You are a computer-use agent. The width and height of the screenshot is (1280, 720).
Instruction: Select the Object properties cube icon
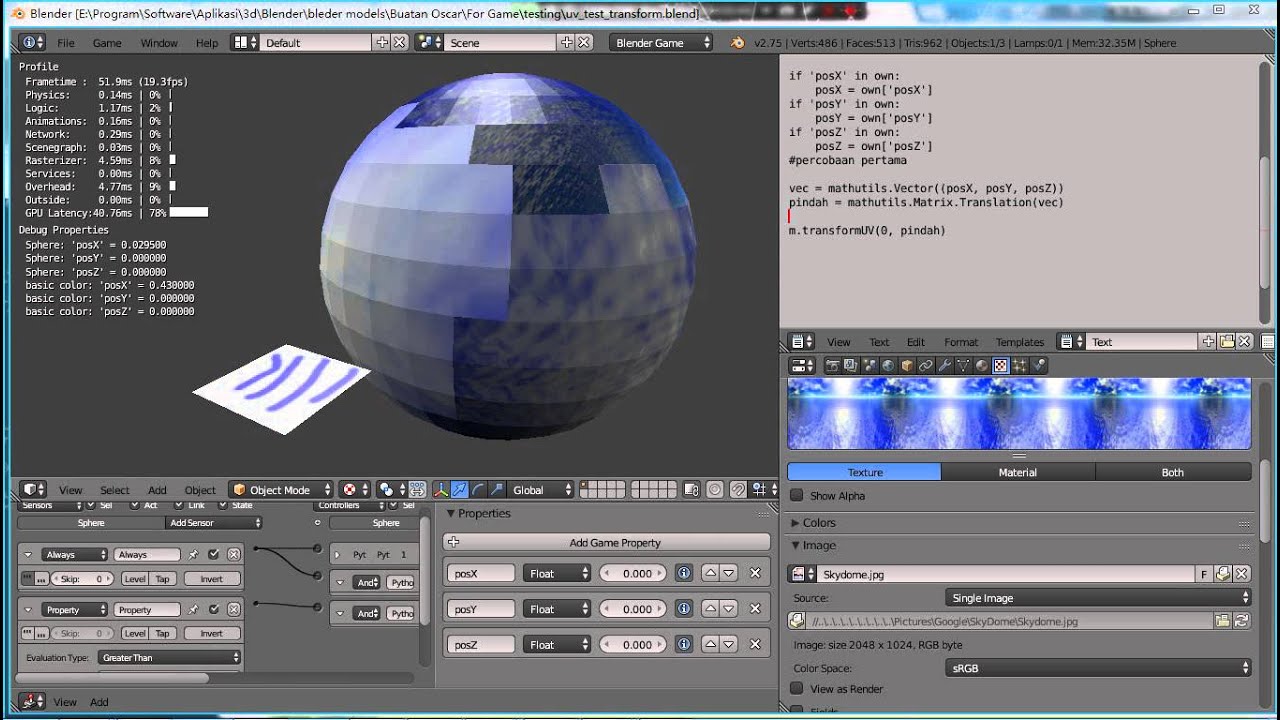pyautogui.click(x=907, y=366)
